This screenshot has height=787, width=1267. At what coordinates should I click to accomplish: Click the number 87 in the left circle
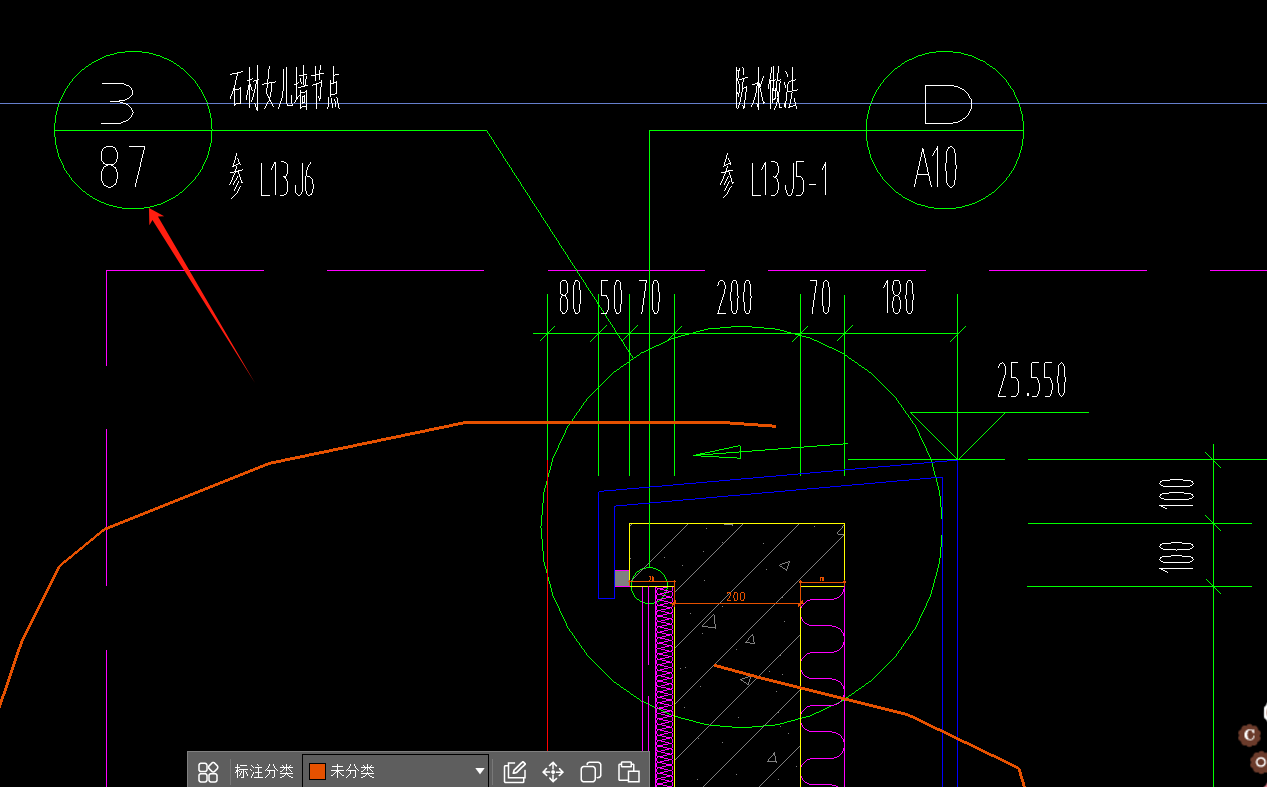(124, 167)
